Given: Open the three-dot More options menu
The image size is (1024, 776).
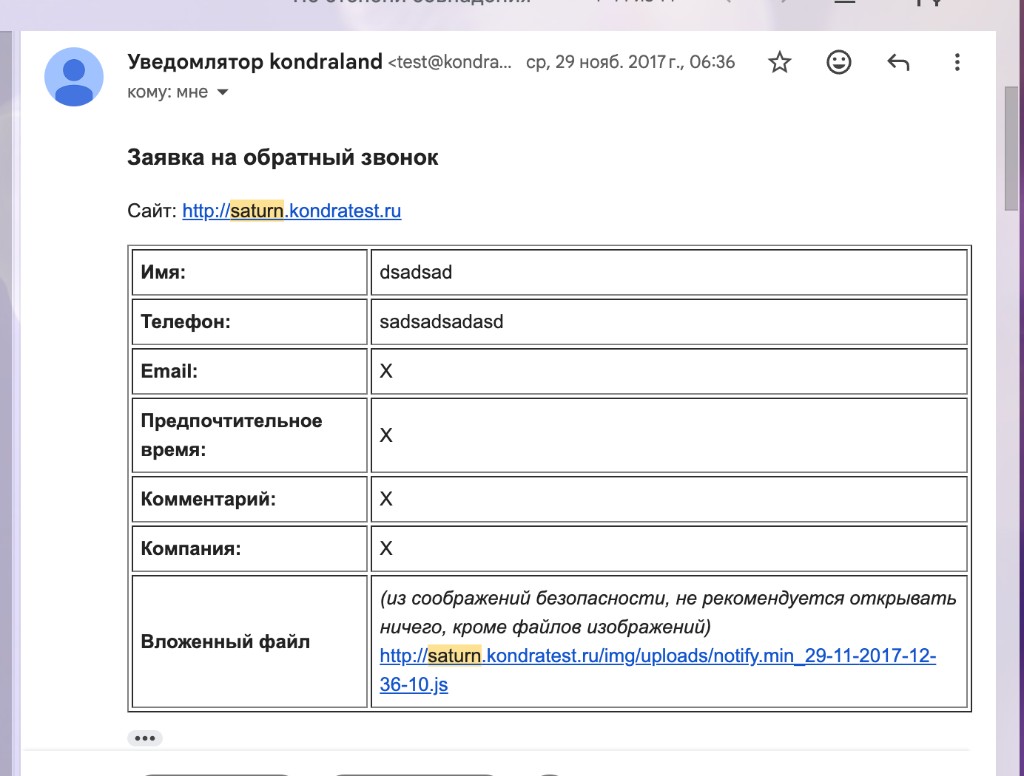Looking at the screenshot, I should click(957, 61).
